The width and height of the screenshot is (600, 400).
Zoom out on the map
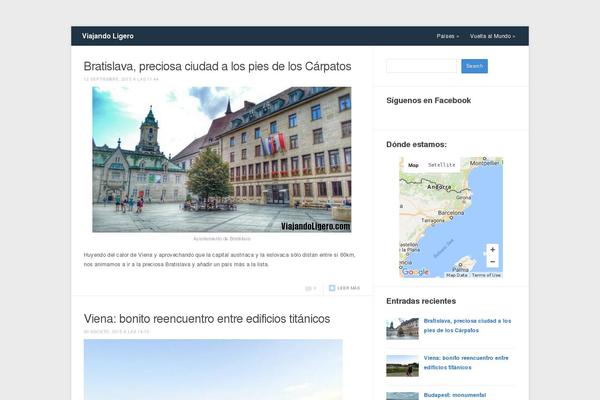pos(492,262)
